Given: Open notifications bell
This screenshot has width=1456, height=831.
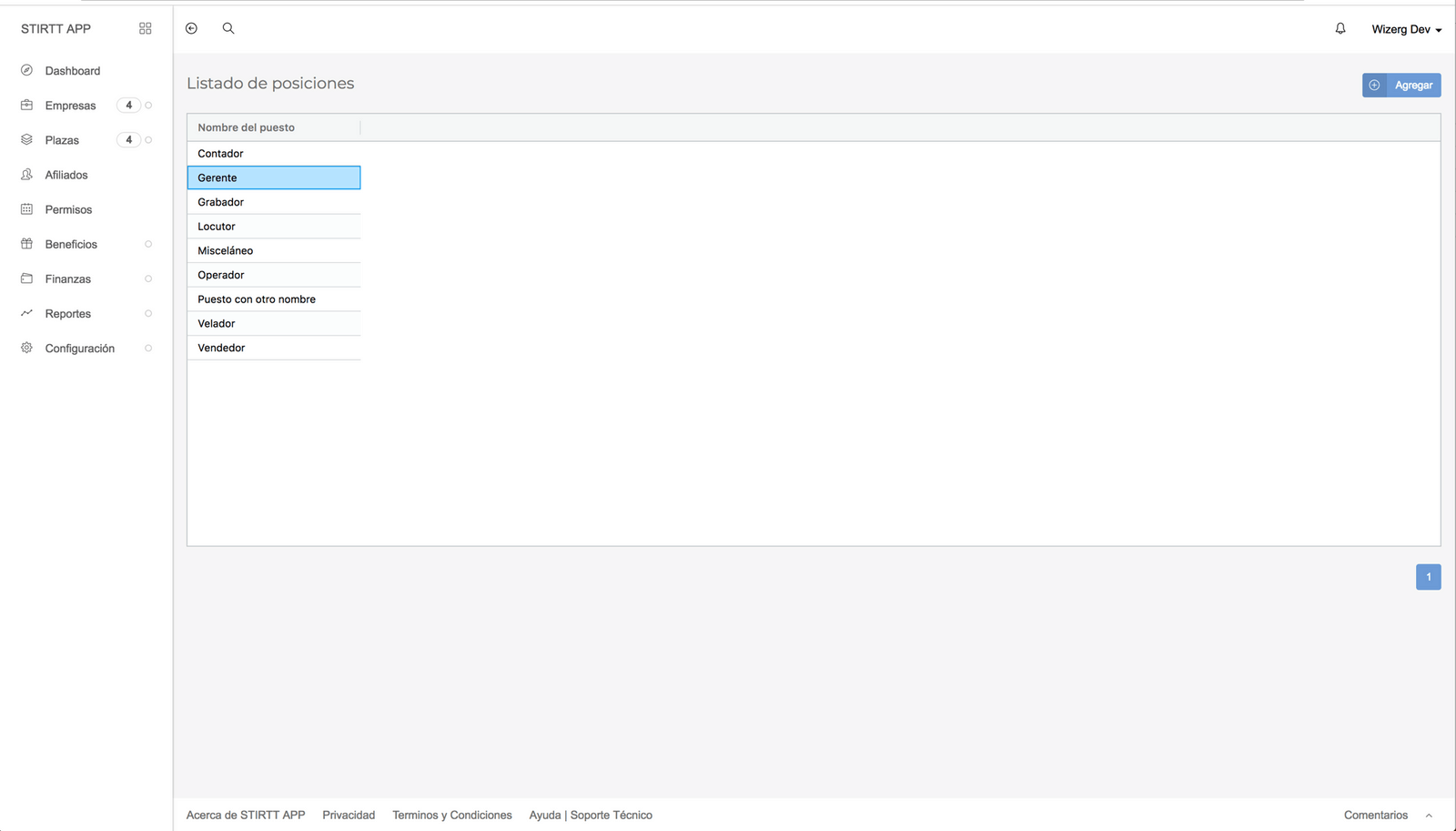Looking at the screenshot, I should point(1340,28).
